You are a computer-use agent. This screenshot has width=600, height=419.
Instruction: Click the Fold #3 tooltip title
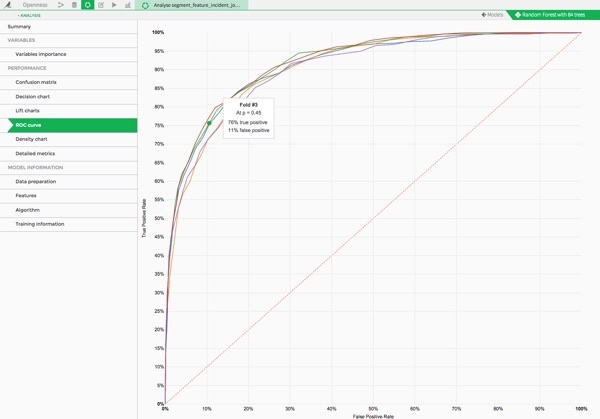coord(249,105)
